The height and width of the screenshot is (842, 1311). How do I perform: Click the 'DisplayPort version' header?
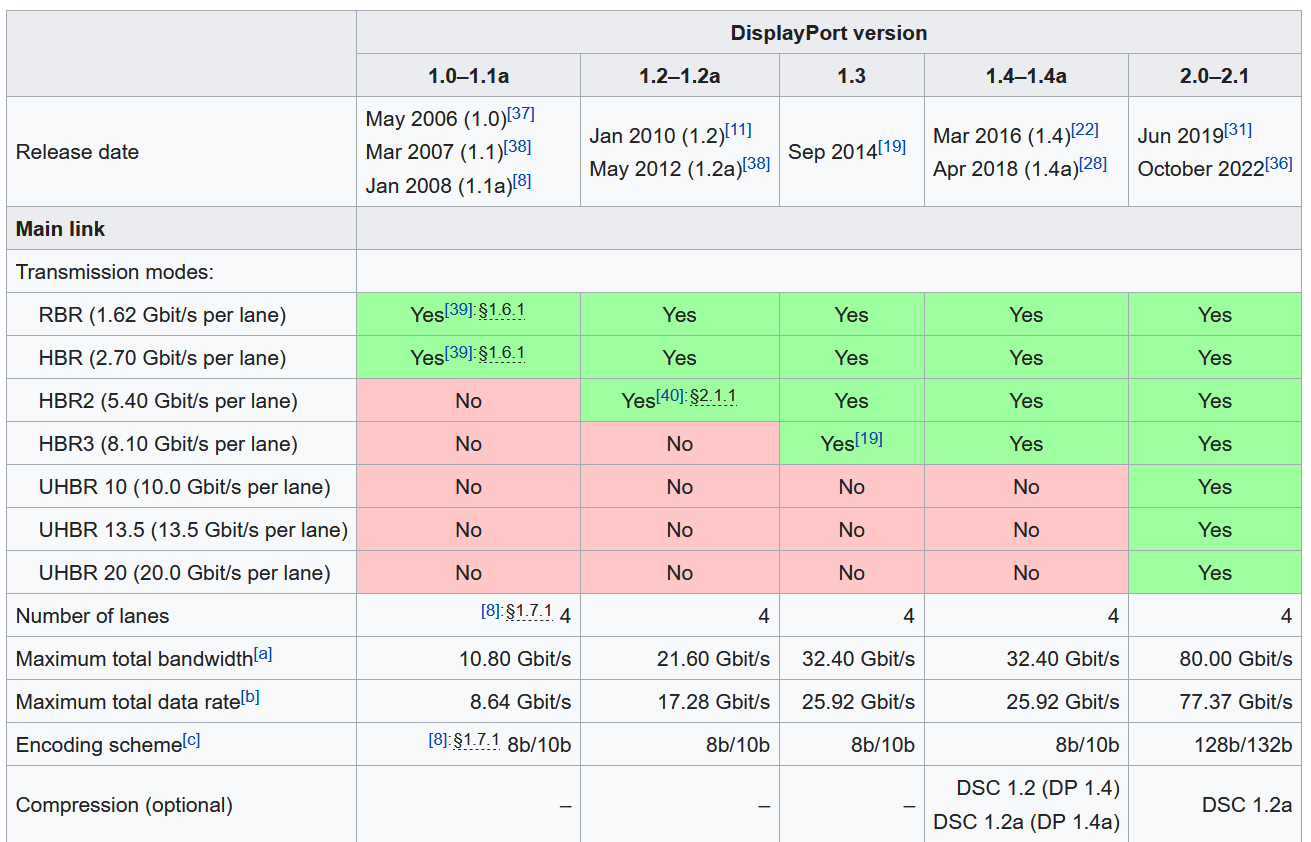coord(829,33)
